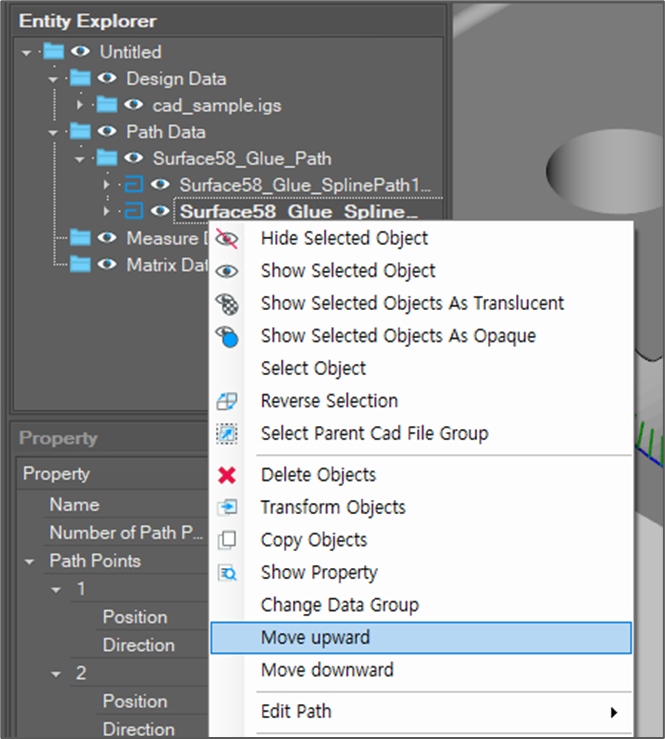The width and height of the screenshot is (665, 739).
Task: Toggle visibility eye of Design Data folder
Action: [108, 79]
